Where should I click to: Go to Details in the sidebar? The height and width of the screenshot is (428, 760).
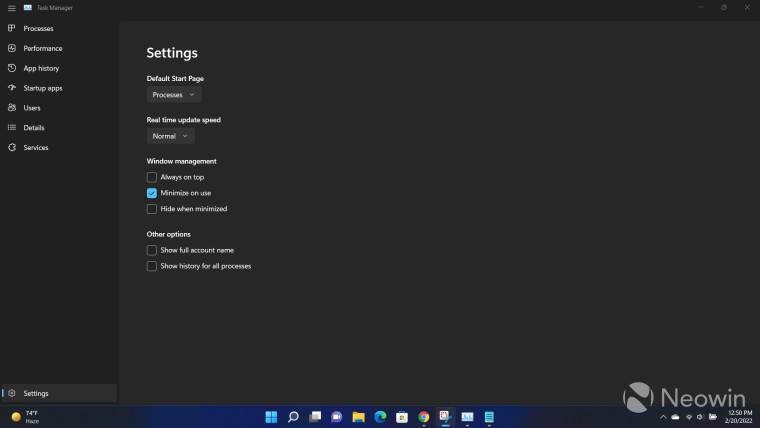pyautogui.click(x=34, y=128)
